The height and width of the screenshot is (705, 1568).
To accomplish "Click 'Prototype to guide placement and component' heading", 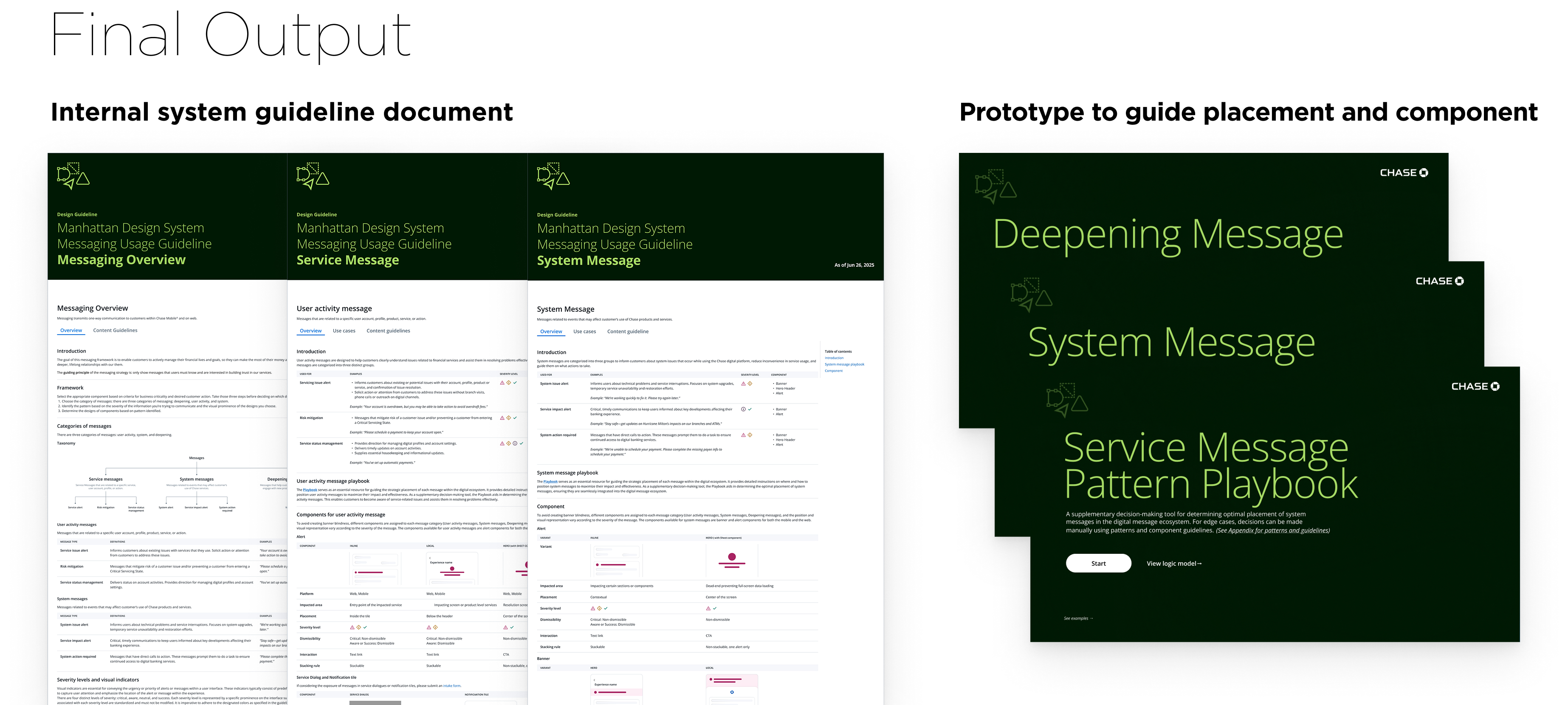I will click(1249, 113).
